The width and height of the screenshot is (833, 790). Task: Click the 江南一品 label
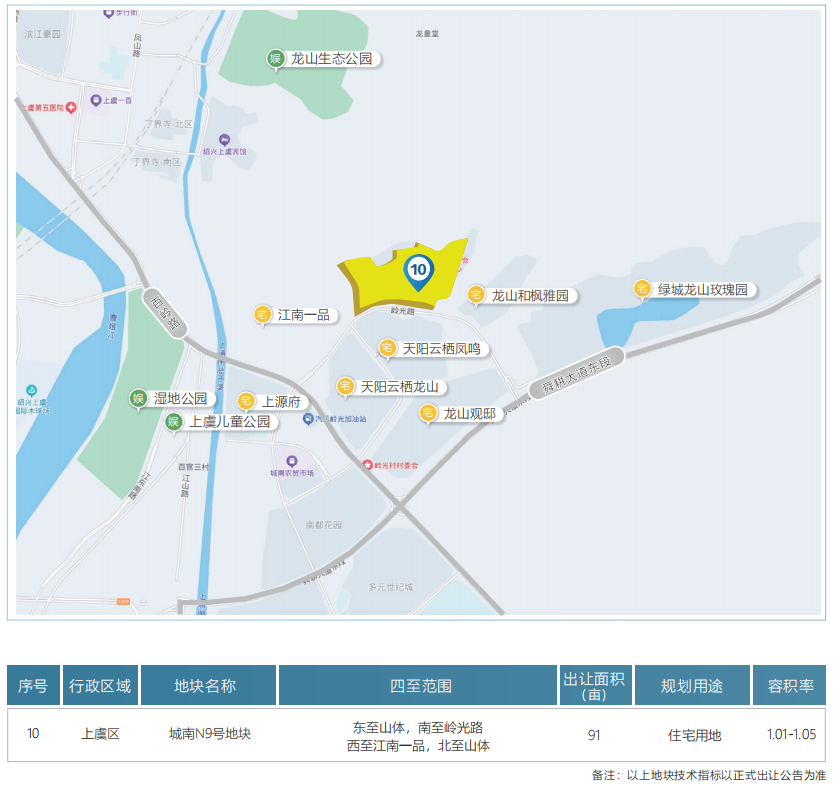(303, 315)
